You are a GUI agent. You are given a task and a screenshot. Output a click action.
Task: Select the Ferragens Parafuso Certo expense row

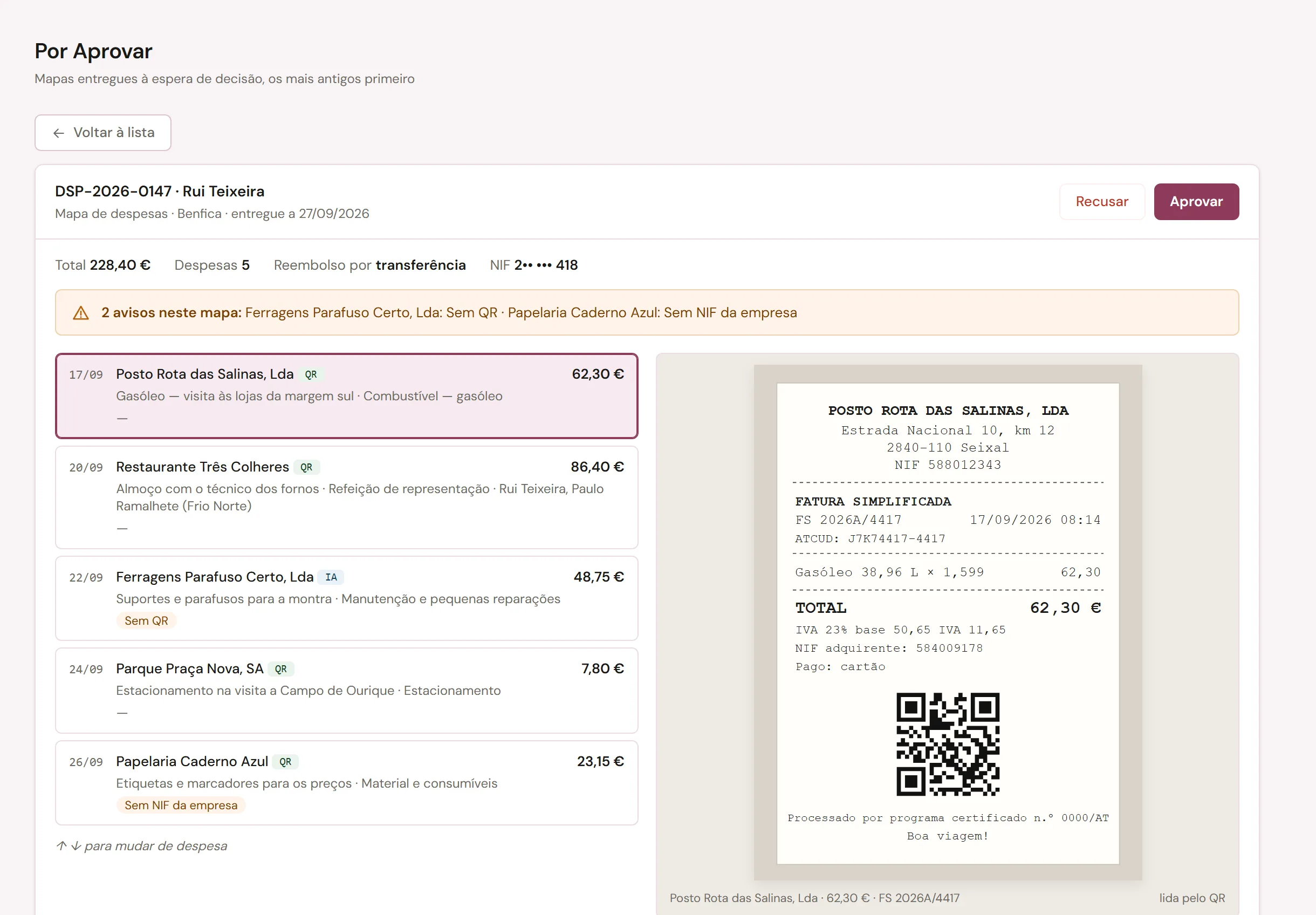point(347,598)
